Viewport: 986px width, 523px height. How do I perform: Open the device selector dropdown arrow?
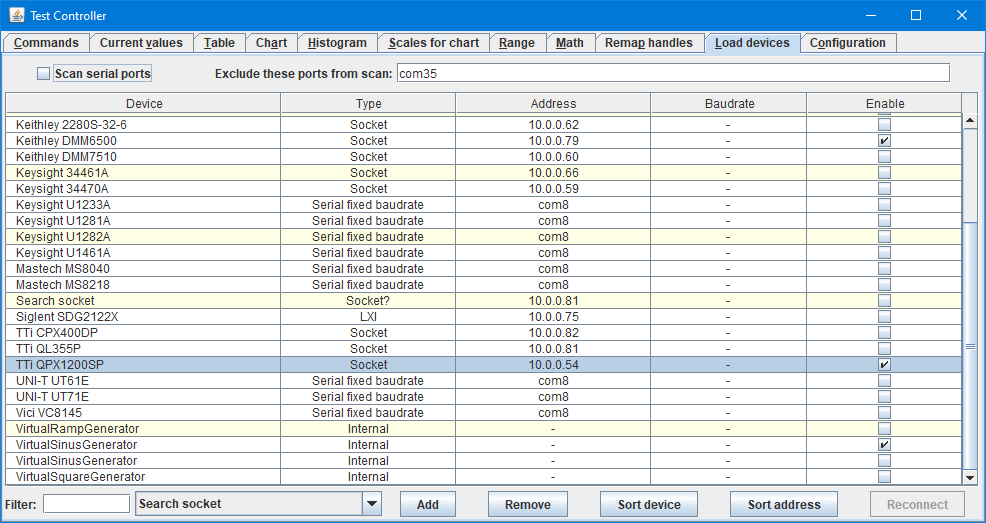coord(372,504)
